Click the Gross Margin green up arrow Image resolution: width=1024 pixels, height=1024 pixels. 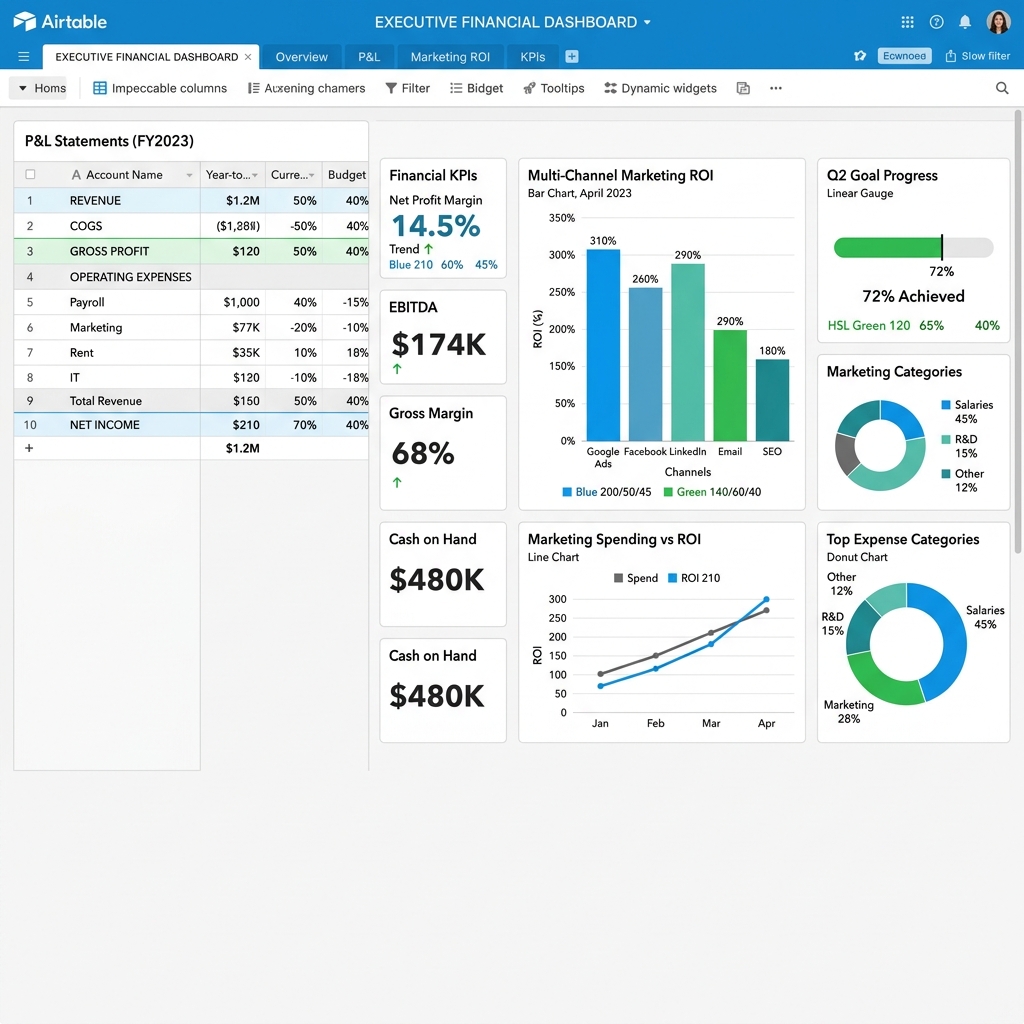tap(397, 483)
